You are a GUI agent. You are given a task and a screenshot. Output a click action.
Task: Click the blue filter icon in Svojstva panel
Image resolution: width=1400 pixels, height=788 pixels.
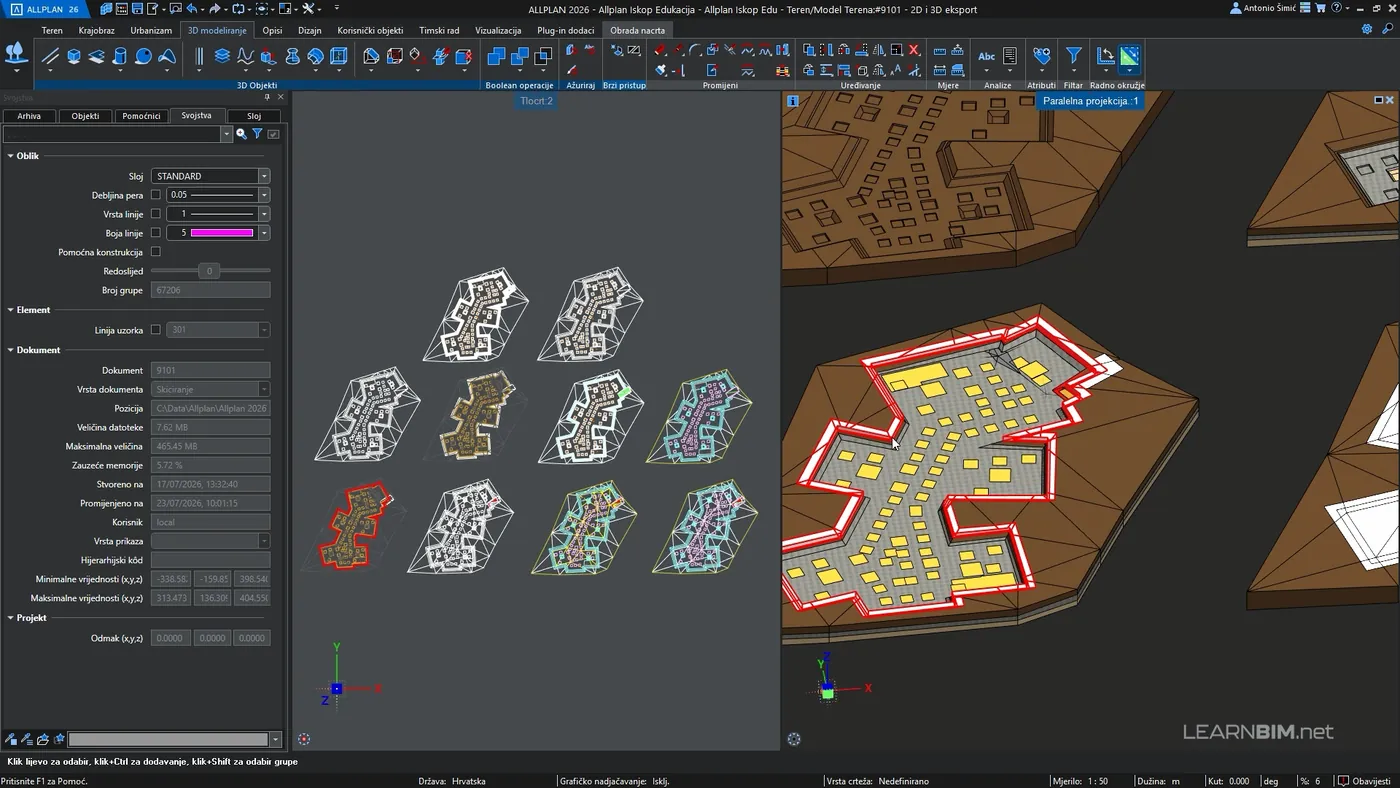click(x=258, y=134)
